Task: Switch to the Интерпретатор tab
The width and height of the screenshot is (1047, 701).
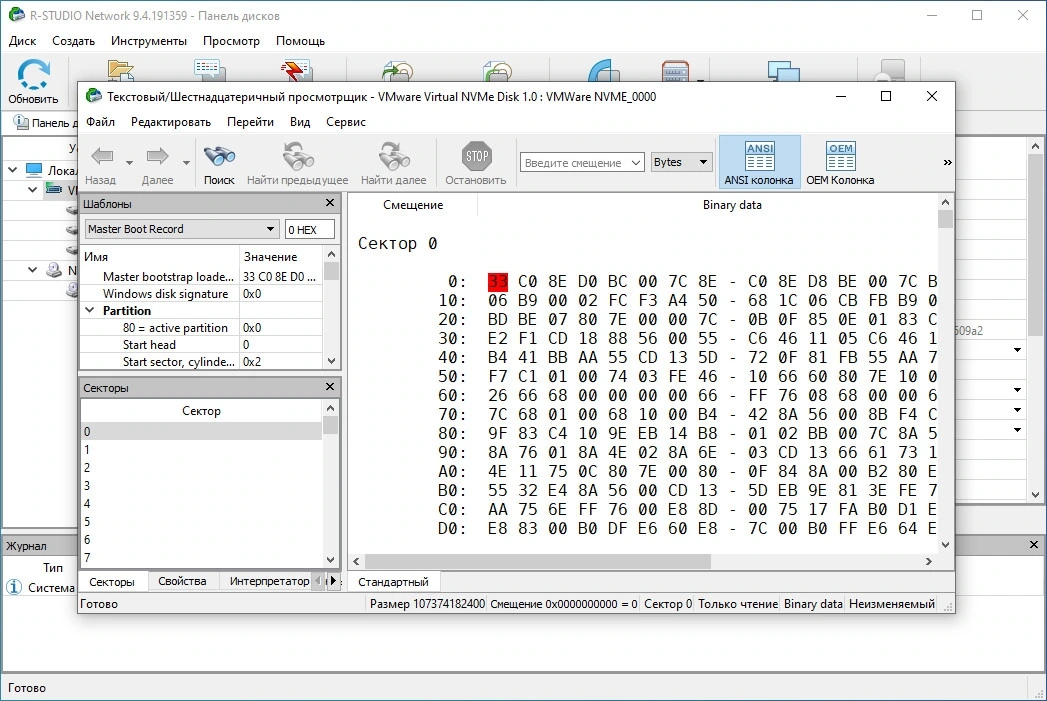Action: [x=270, y=581]
